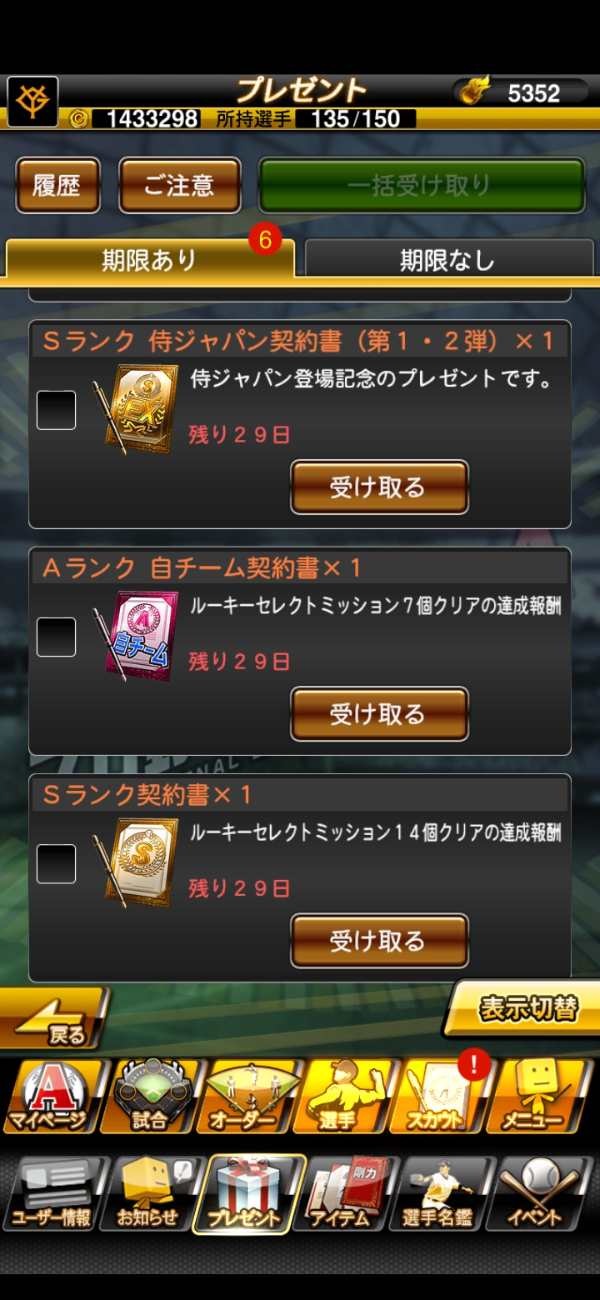
Task: Select the Sランク契約書 checkbox
Action: coord(56,864)
